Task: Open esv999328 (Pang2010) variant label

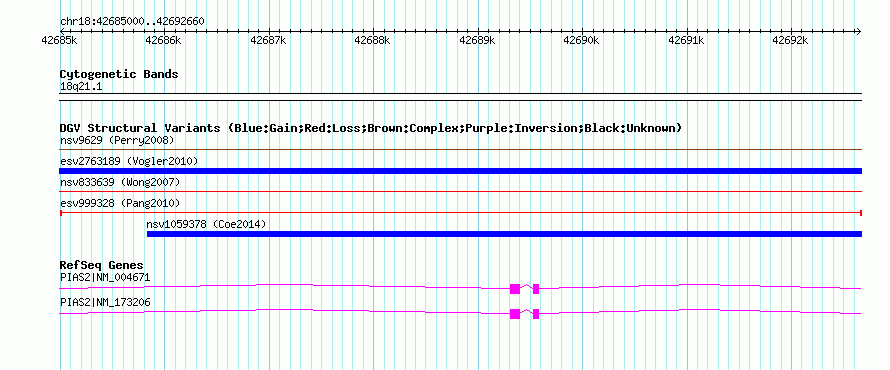Action: pyautogui.click(x=120, y=203)
